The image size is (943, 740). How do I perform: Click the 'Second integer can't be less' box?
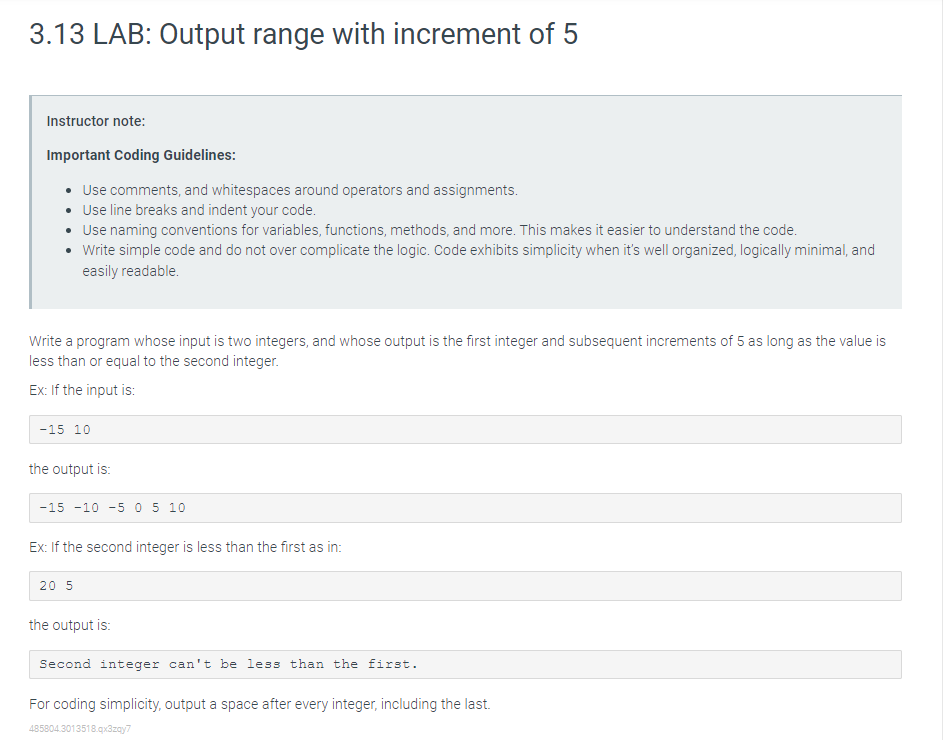point(465,664)
